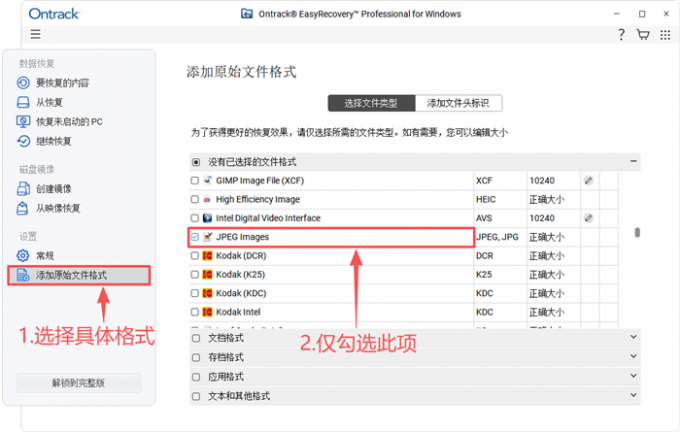Viewport: 680px width, 432px height.
Task: Click the 继续恢复 icon
Action: pos(23,141)
